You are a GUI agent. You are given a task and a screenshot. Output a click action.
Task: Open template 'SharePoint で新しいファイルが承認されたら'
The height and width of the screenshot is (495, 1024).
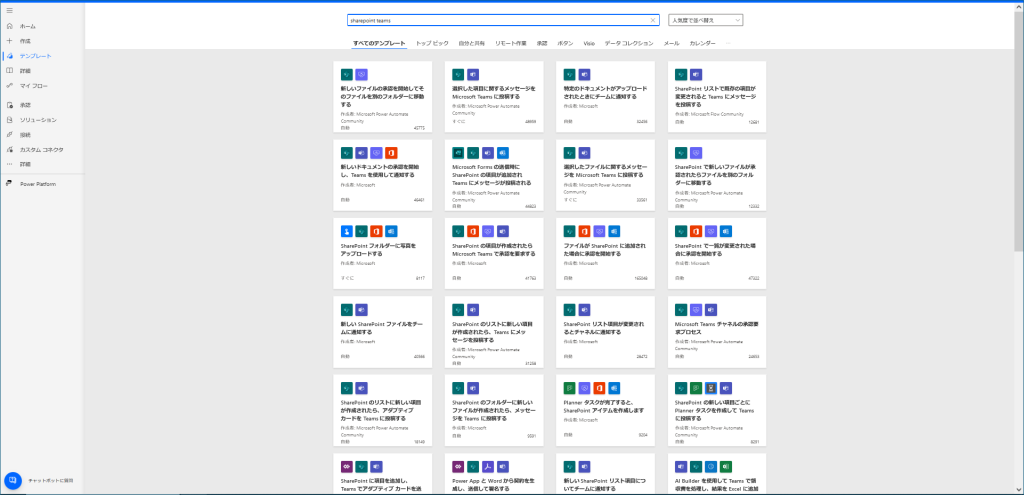point(717,175)
